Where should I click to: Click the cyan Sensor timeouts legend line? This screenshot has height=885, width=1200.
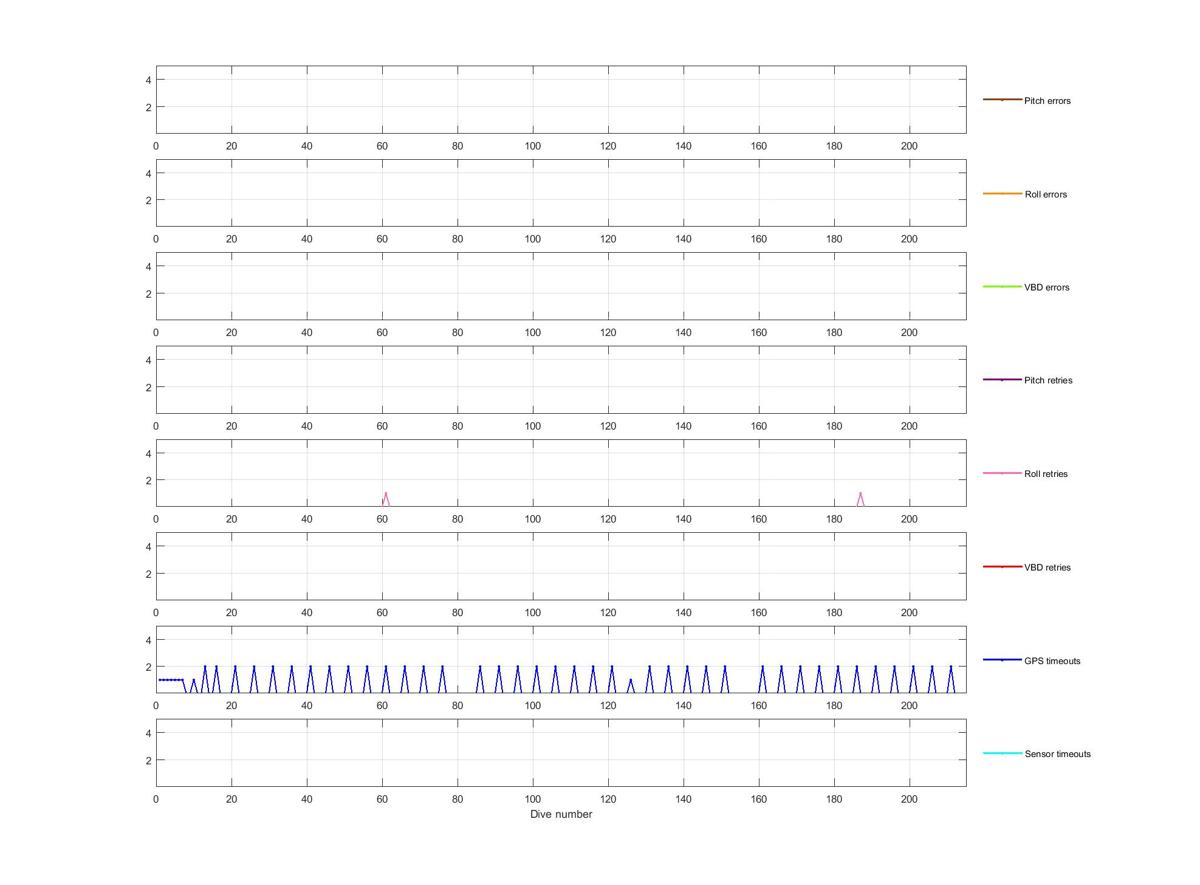pos(1002,753)
